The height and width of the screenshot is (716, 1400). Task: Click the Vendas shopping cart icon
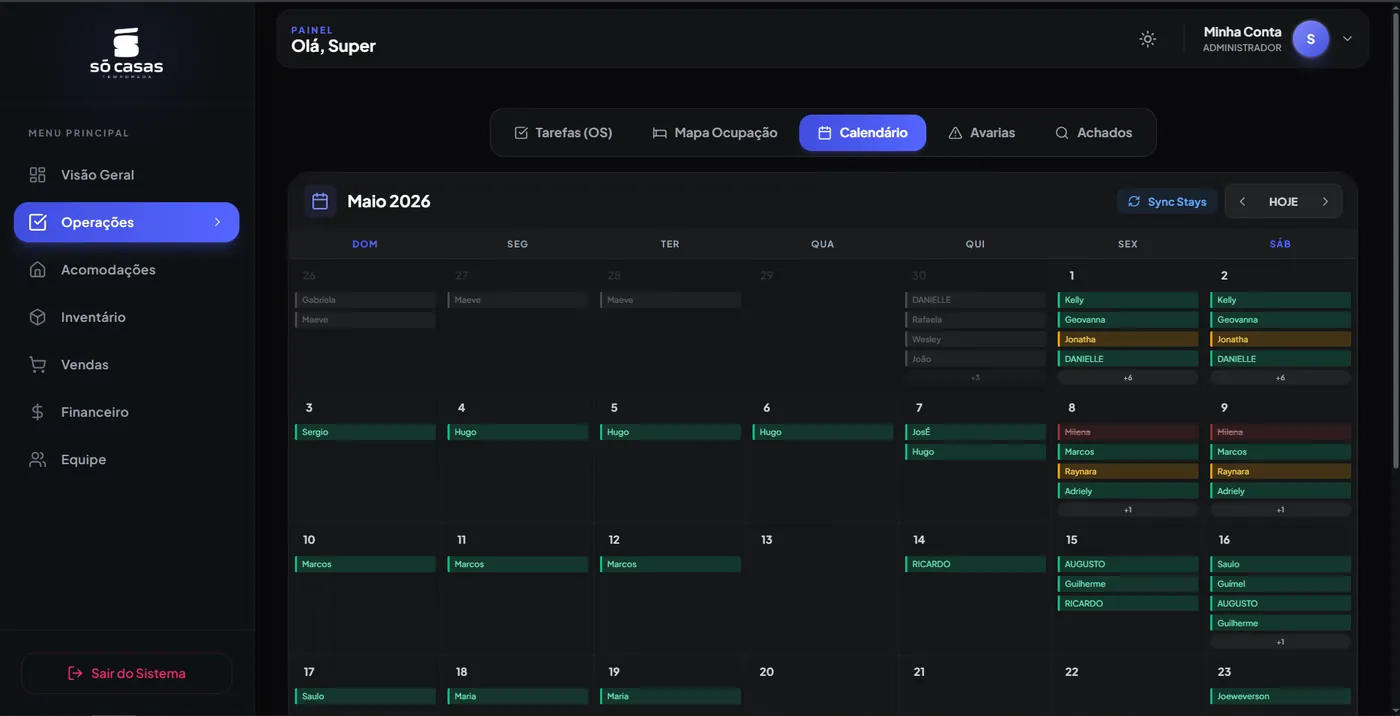37,365
